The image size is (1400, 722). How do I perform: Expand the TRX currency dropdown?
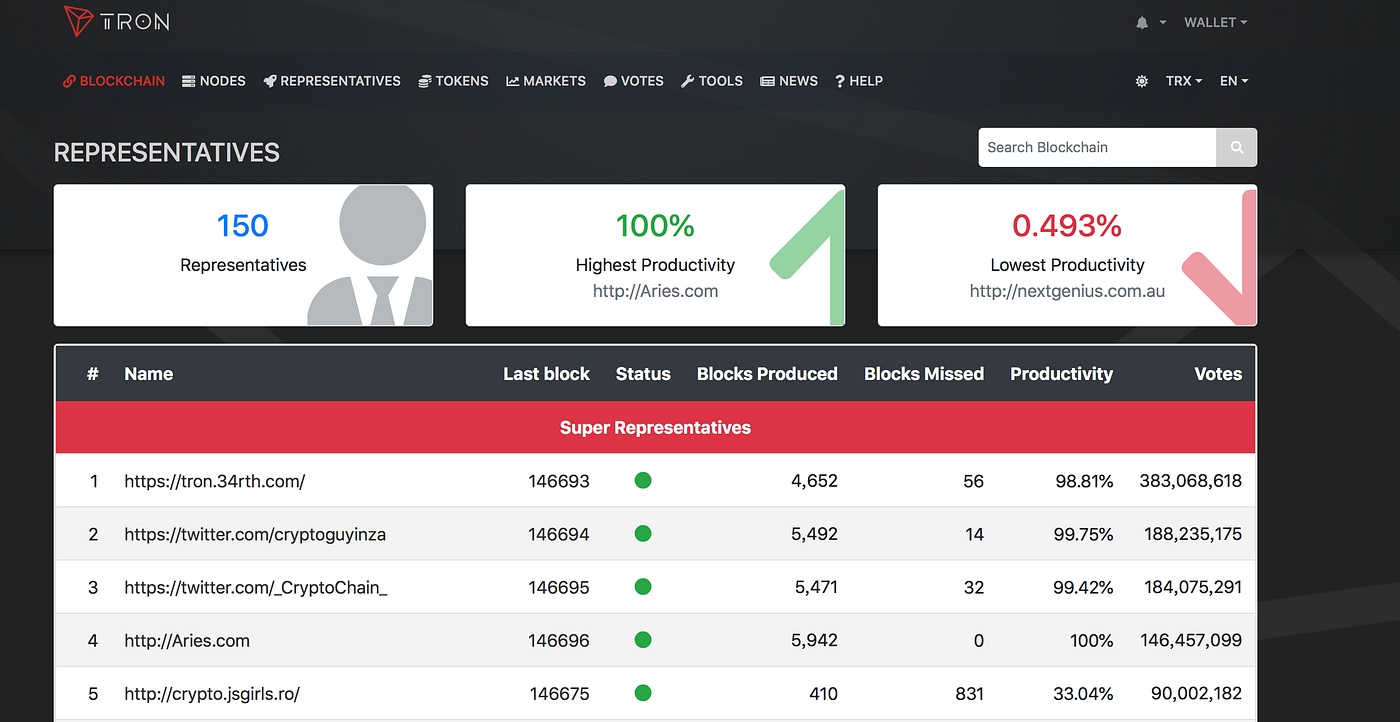1184,81
